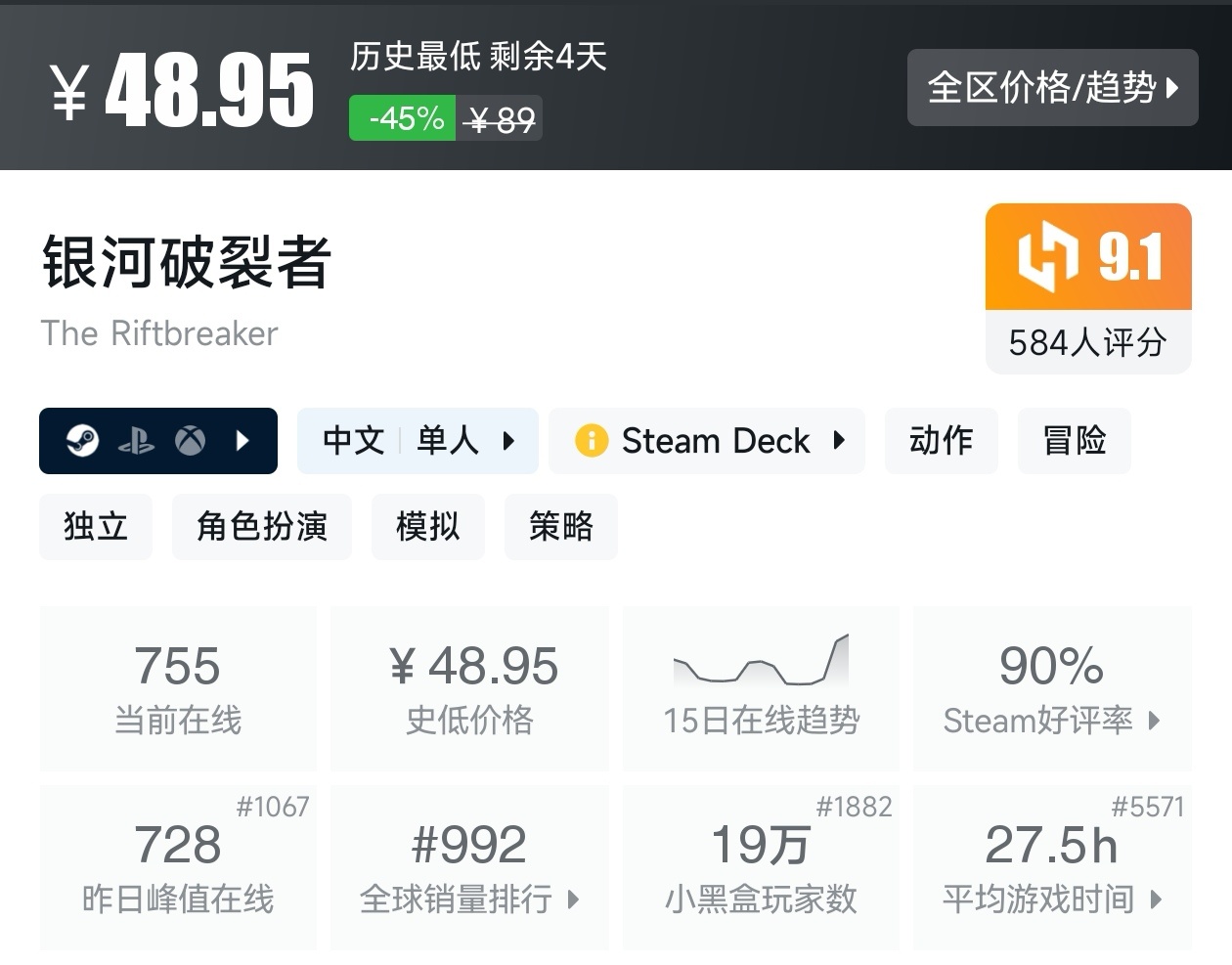Click the Xbox platform icon
1232x965 pixels.
point(192,441)
